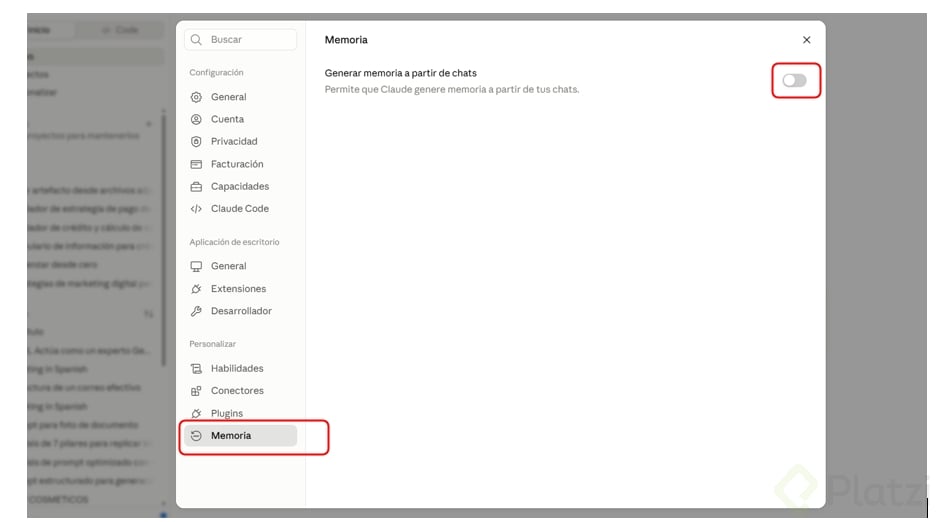The height and width of the screenshot is (522, 940).
Task: Click the Plugins plug icon
Action: pos(196,414)
